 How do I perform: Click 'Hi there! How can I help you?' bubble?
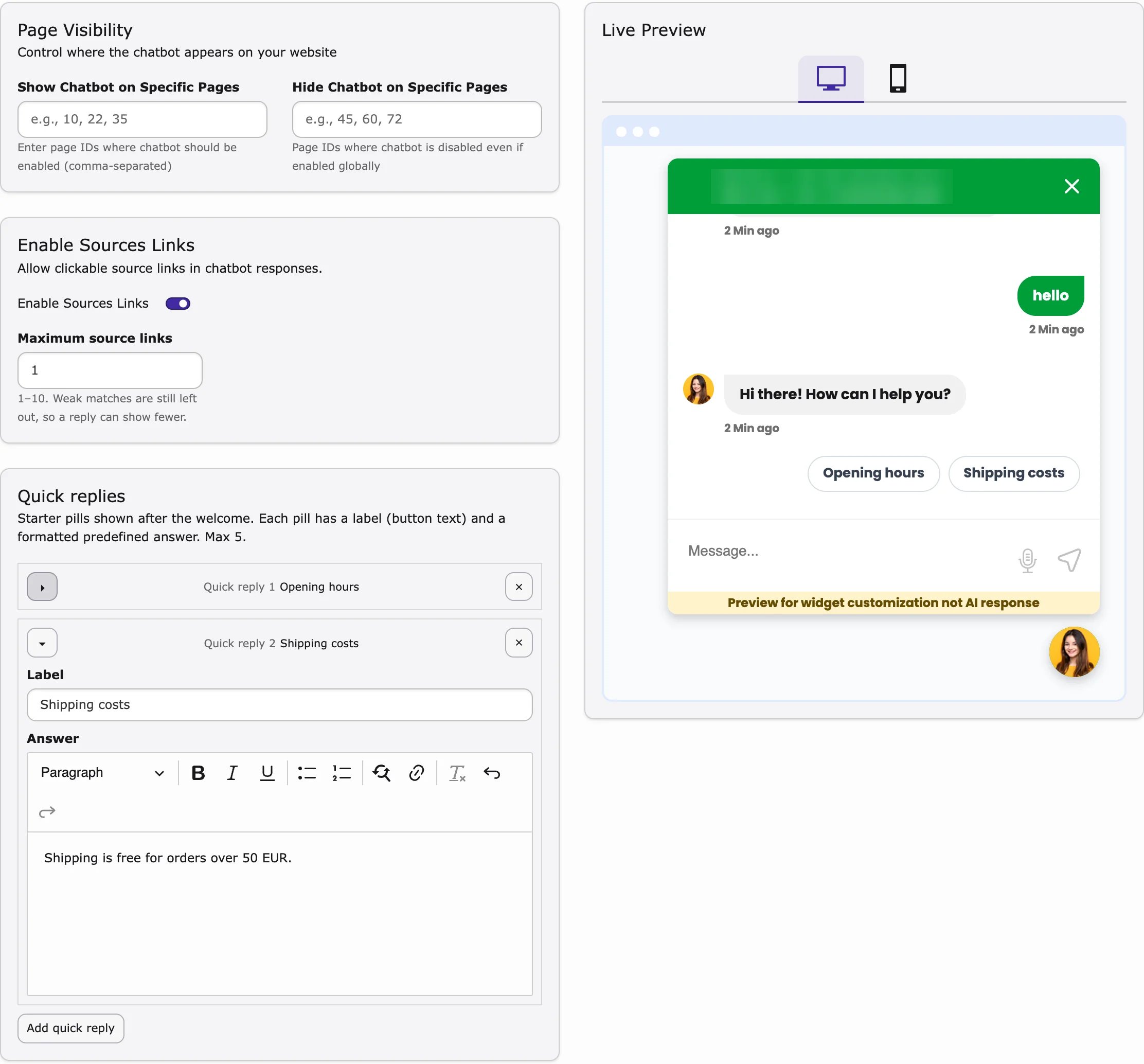coord(844,394)
